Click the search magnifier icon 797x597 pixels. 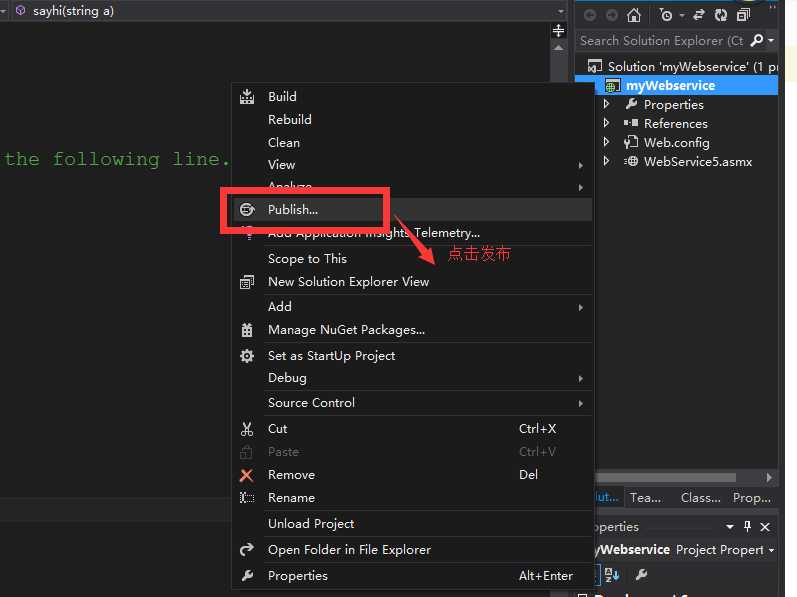(757, 40)
